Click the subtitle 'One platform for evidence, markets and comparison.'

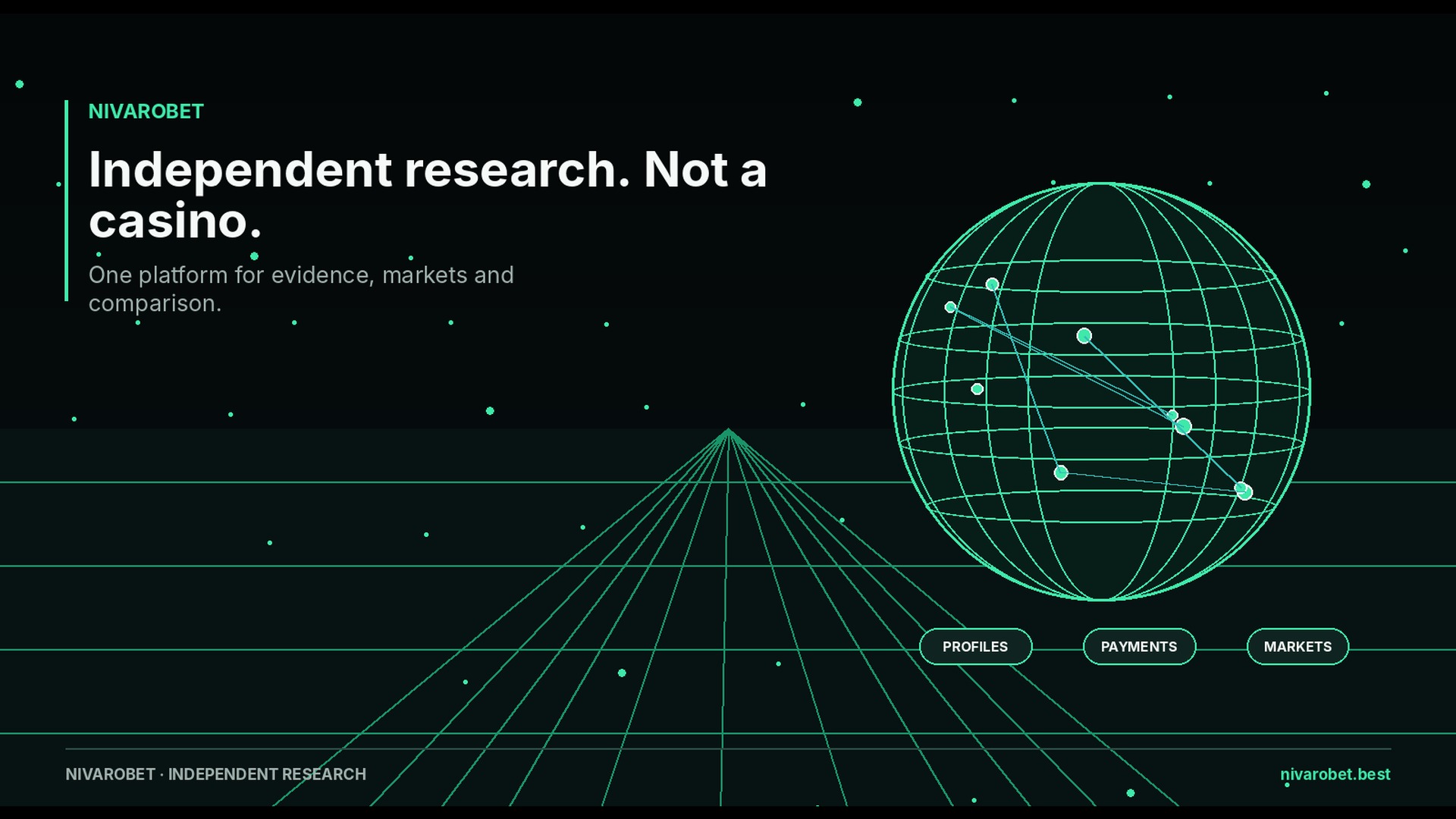pyautogui.click(x=301, y=289)
